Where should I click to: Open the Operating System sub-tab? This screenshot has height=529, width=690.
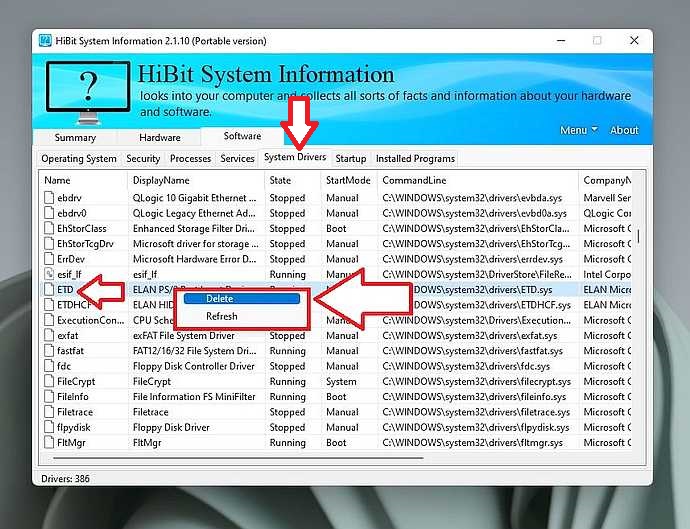click(x=79, y=158)
